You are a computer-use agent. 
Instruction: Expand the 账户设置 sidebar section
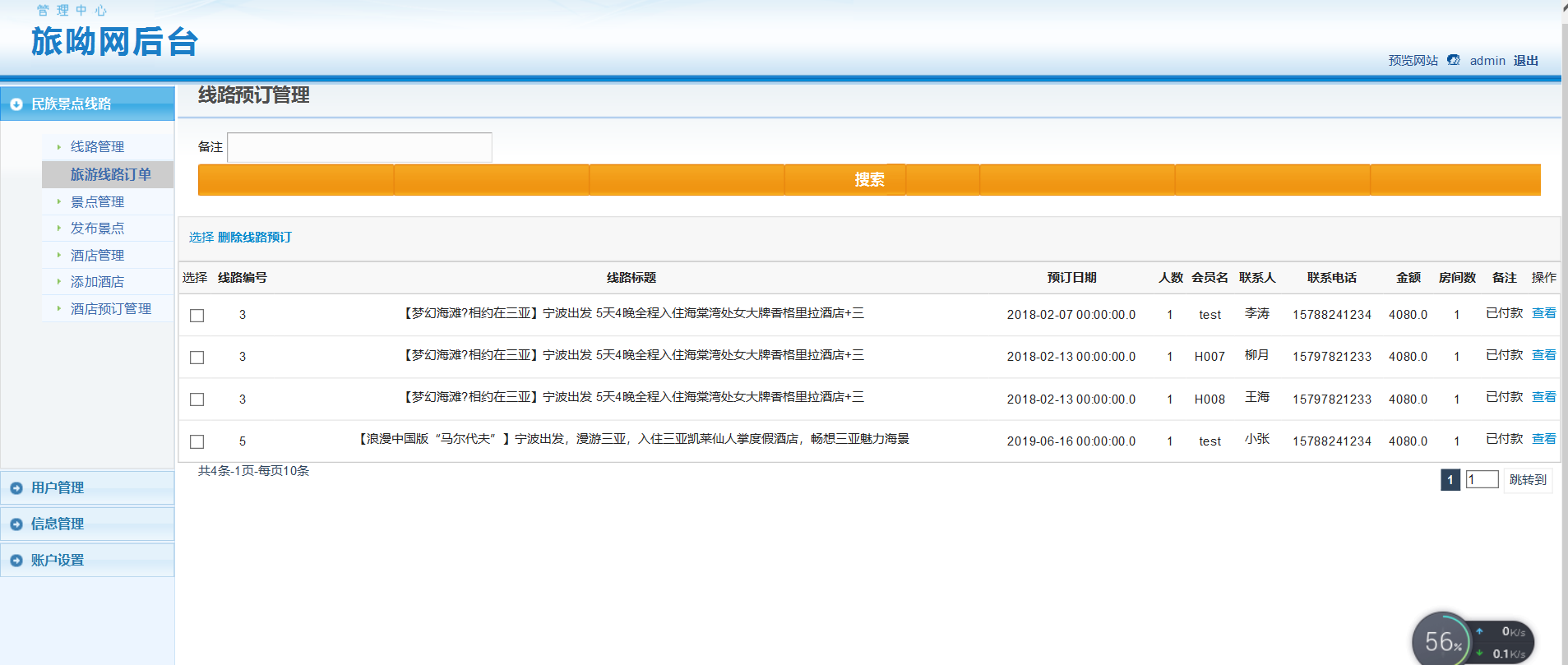pyautogui.click(x=58, y=561)
